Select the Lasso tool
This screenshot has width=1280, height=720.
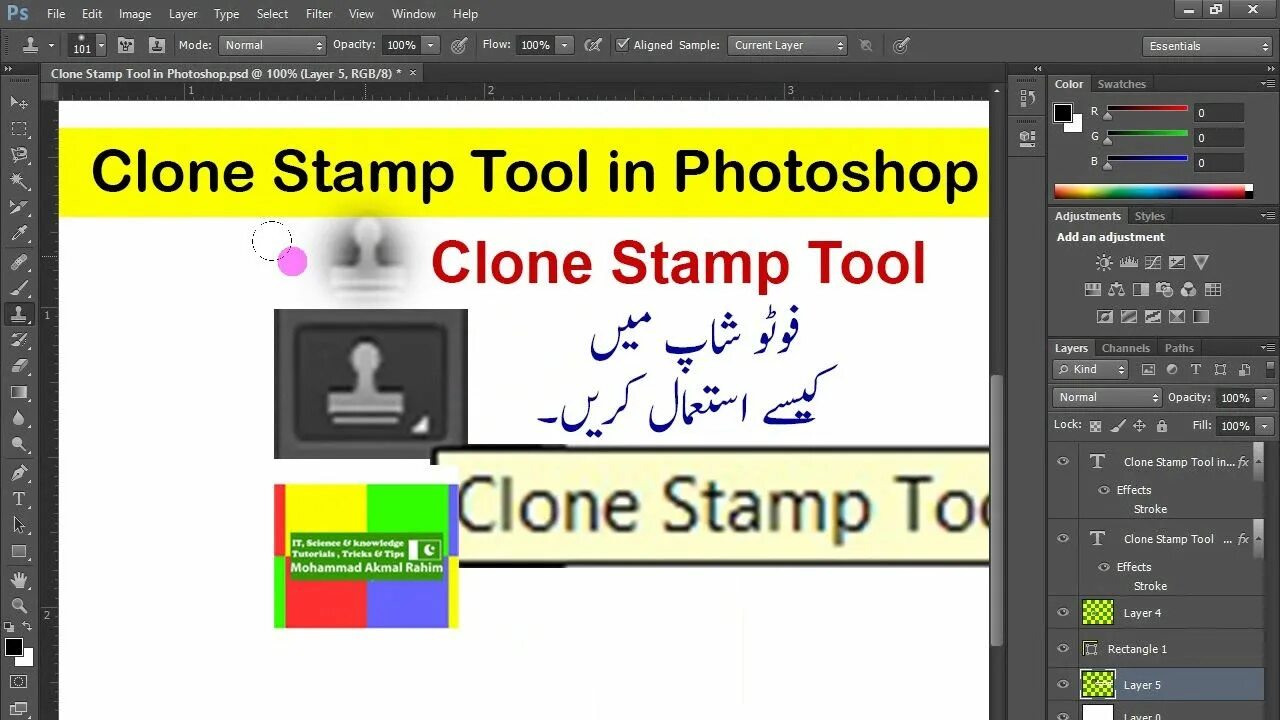pyautogui.click(x=19, y=155)
